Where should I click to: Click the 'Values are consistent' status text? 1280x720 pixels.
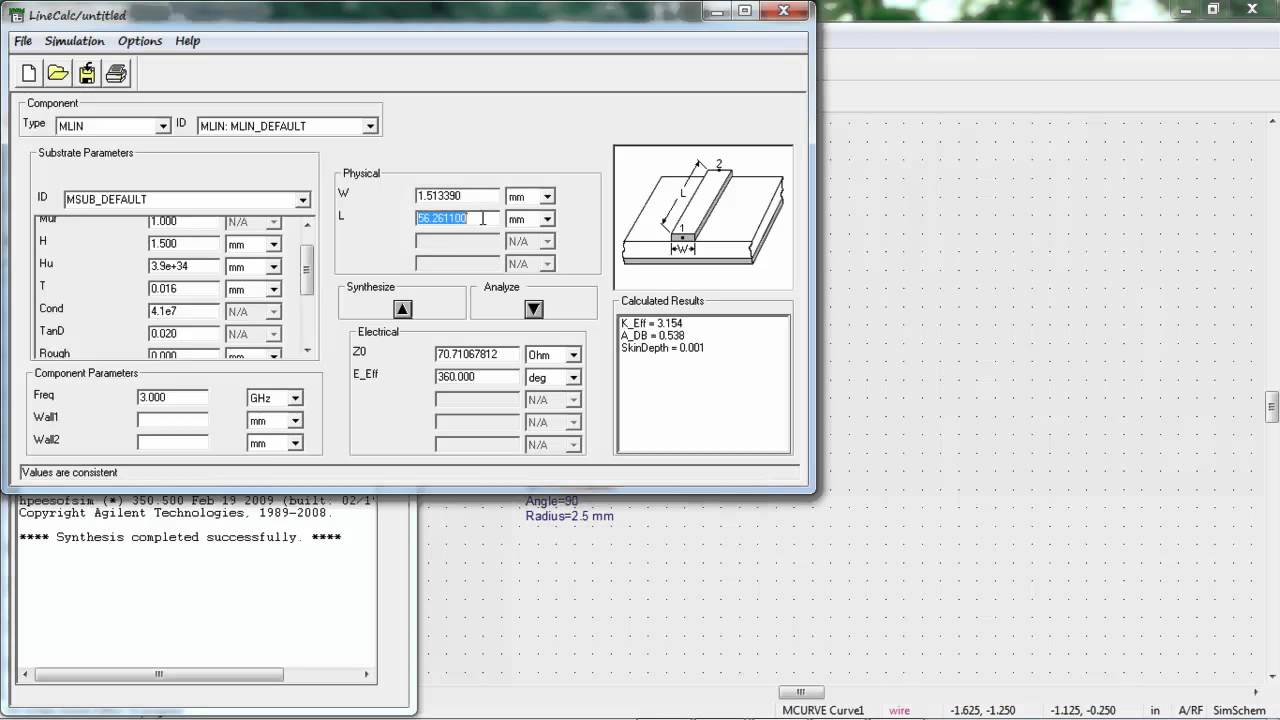click(x=69, y=472)
